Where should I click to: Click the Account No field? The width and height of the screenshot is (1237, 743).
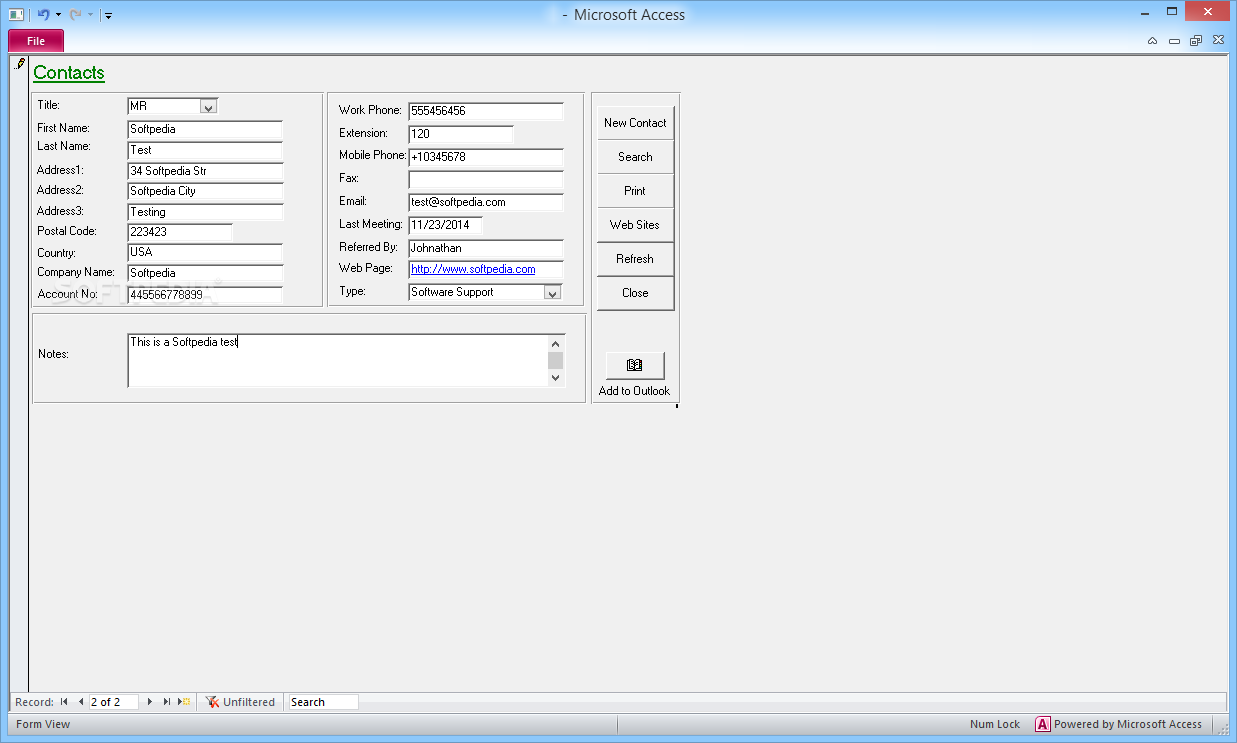205,295
